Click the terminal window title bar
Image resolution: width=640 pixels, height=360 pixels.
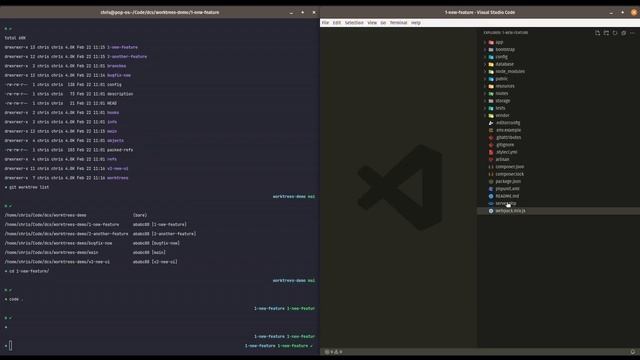point(160,12)
